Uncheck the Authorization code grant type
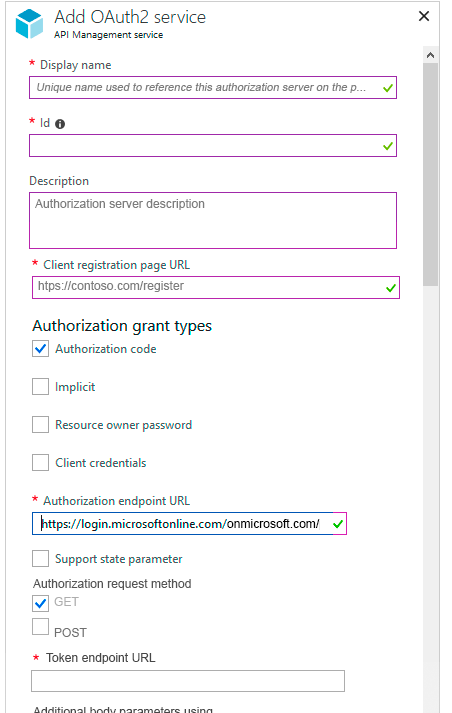The height and width of the screenshot is (713, 452). pos(40,349)
